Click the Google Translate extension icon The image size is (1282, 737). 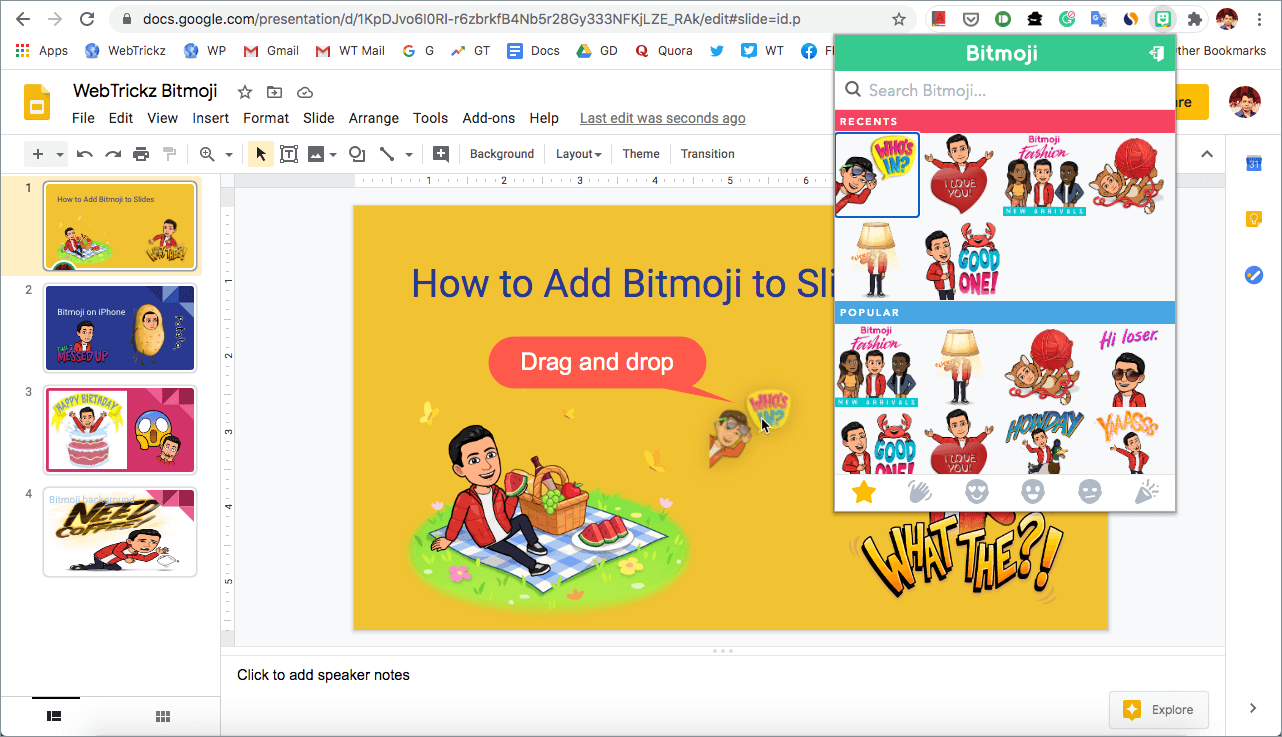coord(1098,19)
